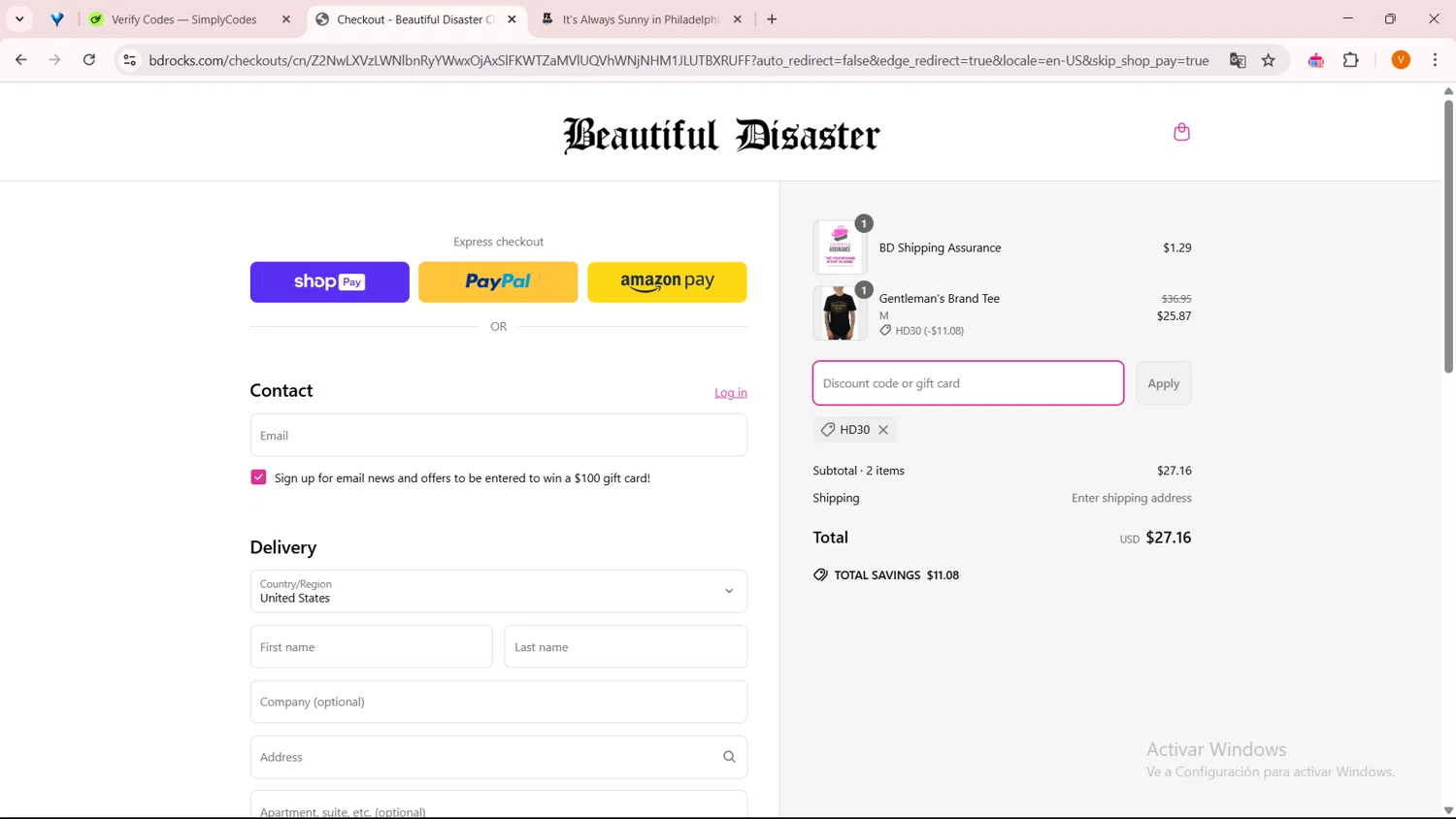Pay with PayPal button
This screenshot has height=819, width=1456.
(x=498, y=282)
